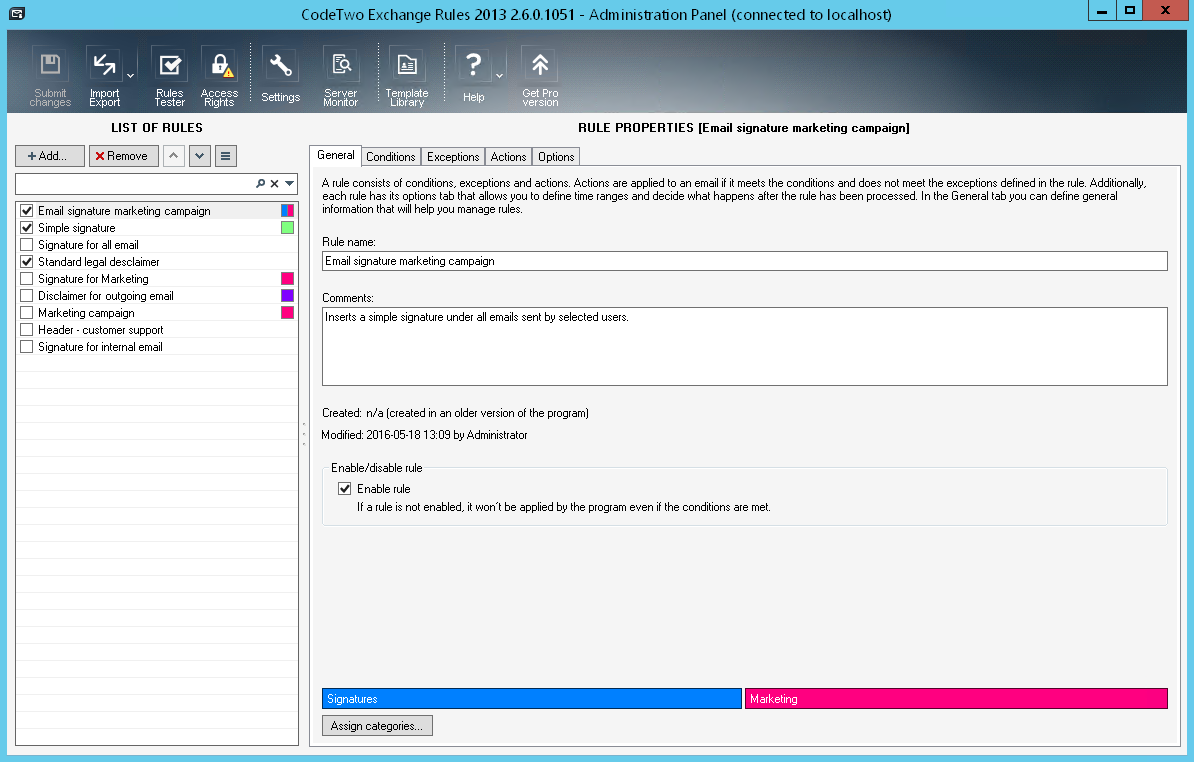The image size is (1194, 762).
Task: Click inside the Comments text area
Action: 744,346
